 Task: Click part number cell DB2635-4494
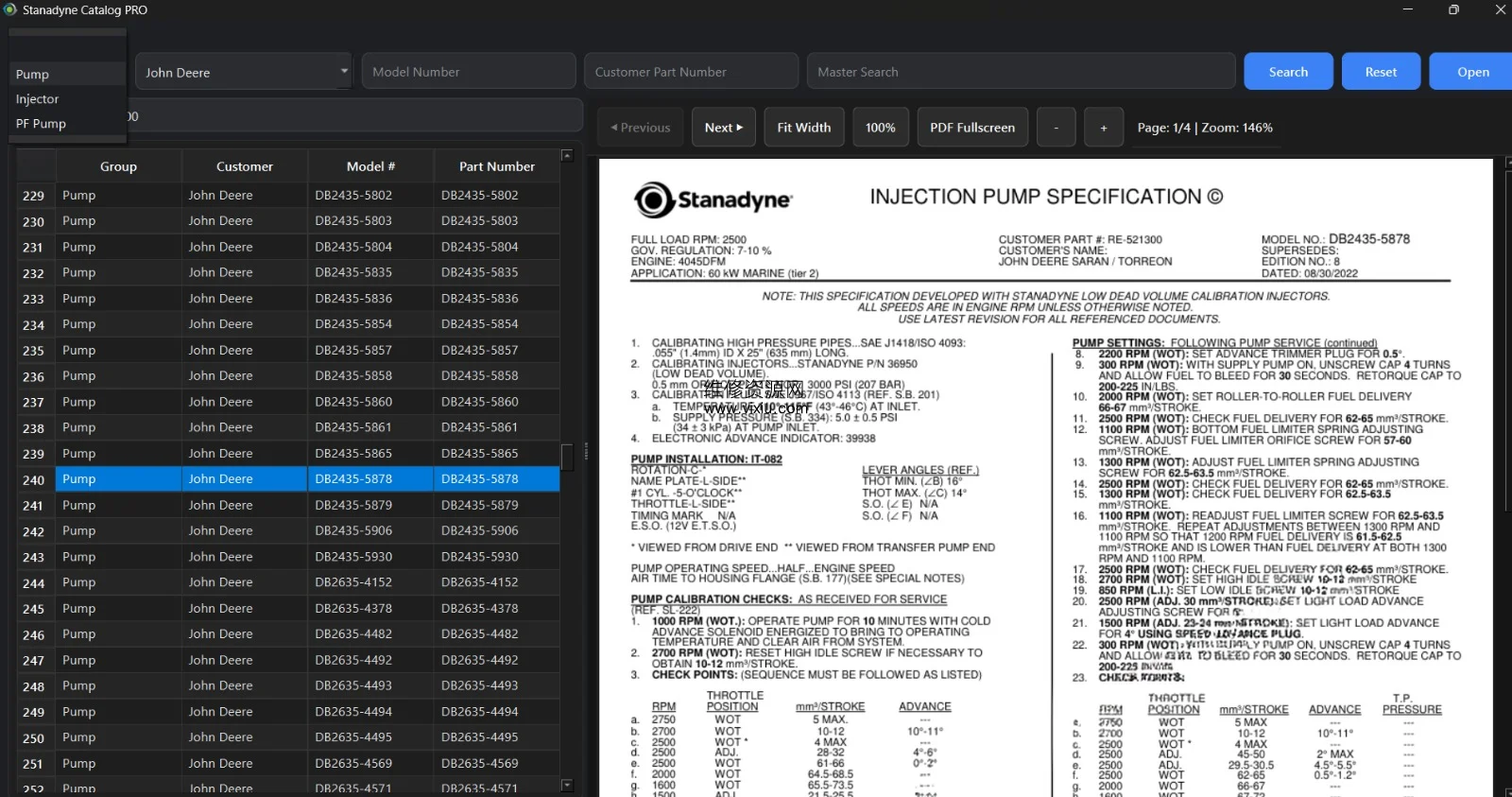pyautogui.click(x=497, y=712)
